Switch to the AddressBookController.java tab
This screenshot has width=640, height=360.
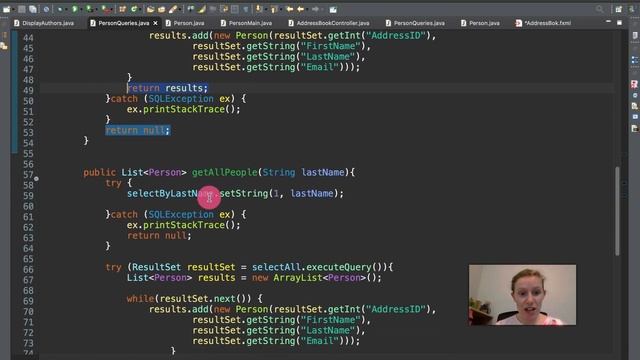(329, 23)
